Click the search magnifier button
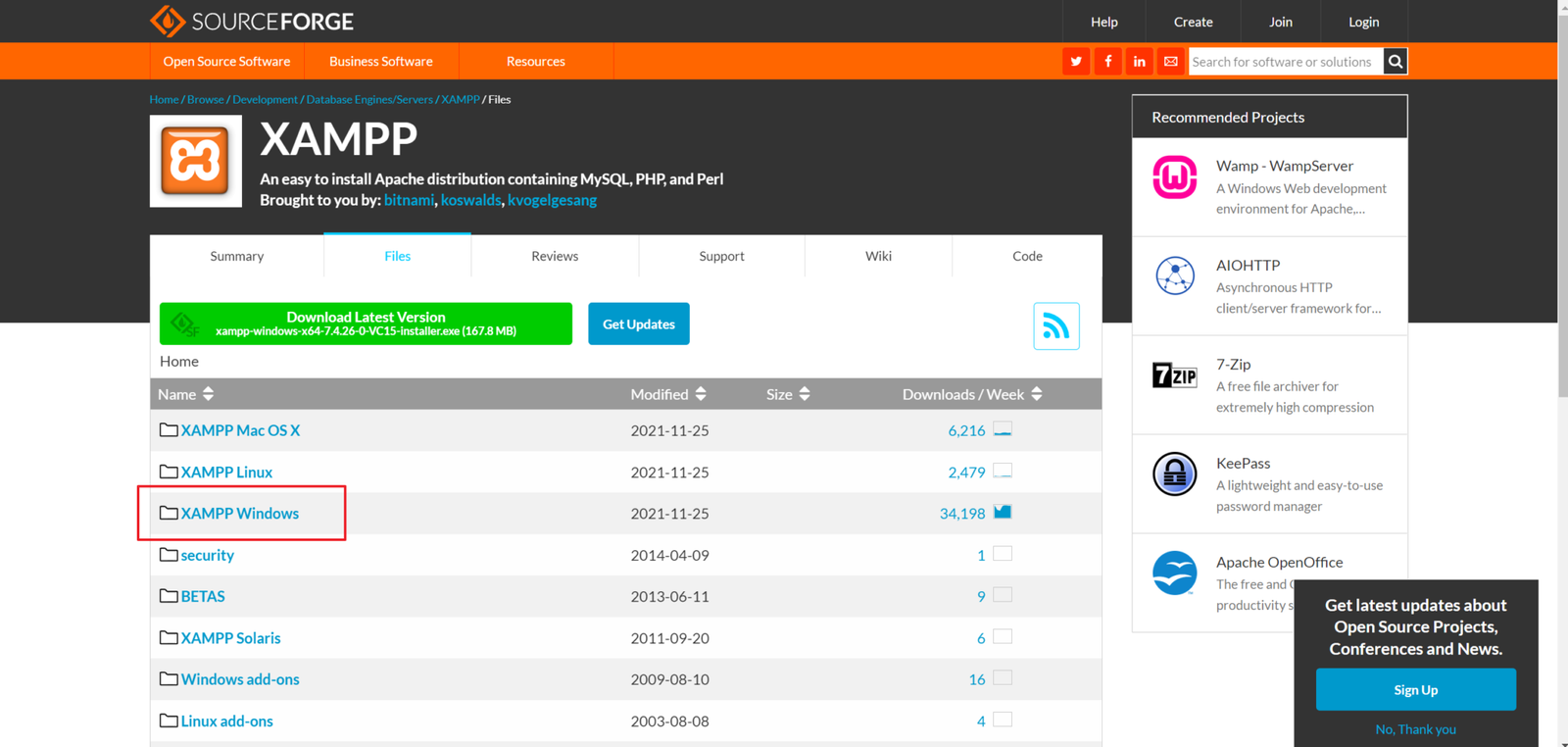 [x=1396, y=61]
